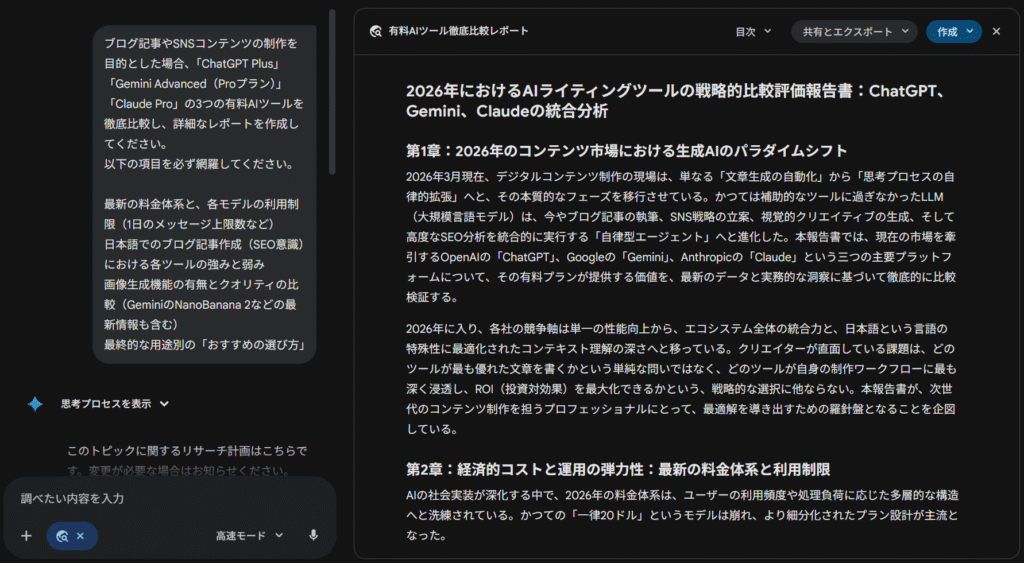
Task: Click the chevron next to 思考プロセスを表示
Action: [x=164, y=404]
